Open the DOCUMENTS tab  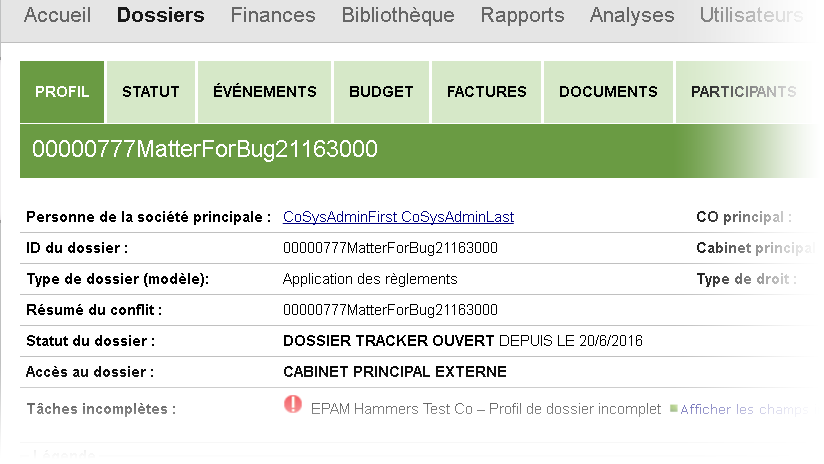[608, 92]
